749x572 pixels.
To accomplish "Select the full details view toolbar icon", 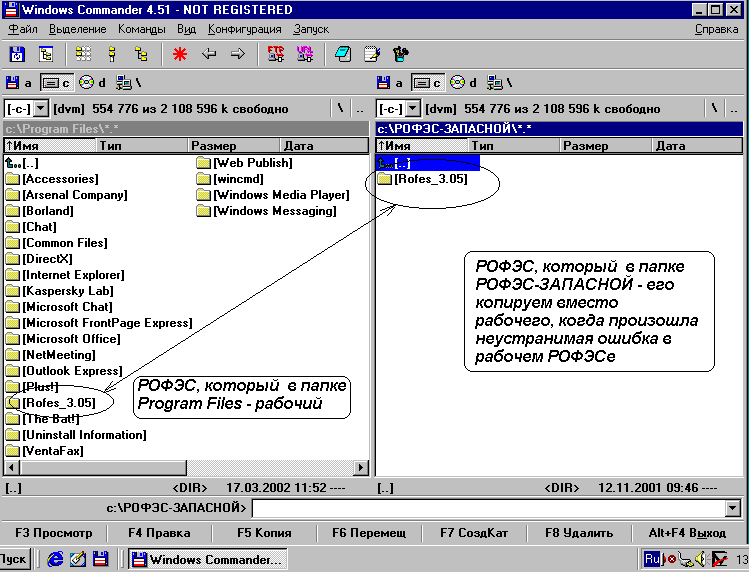I will (112, 54).
